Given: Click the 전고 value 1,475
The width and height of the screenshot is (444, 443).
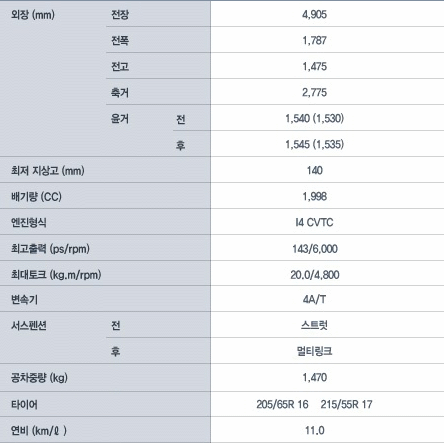Looking at the screenshot, I should (x=314, y=66).
